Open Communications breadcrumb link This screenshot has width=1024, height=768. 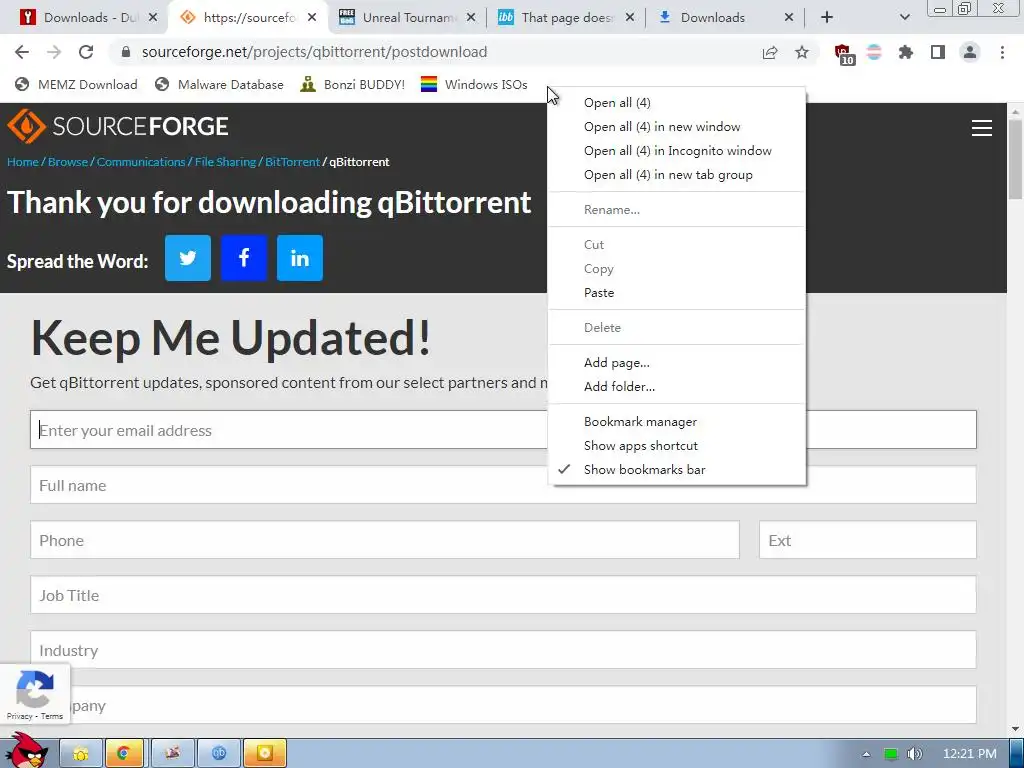click(x=141, y=162)
